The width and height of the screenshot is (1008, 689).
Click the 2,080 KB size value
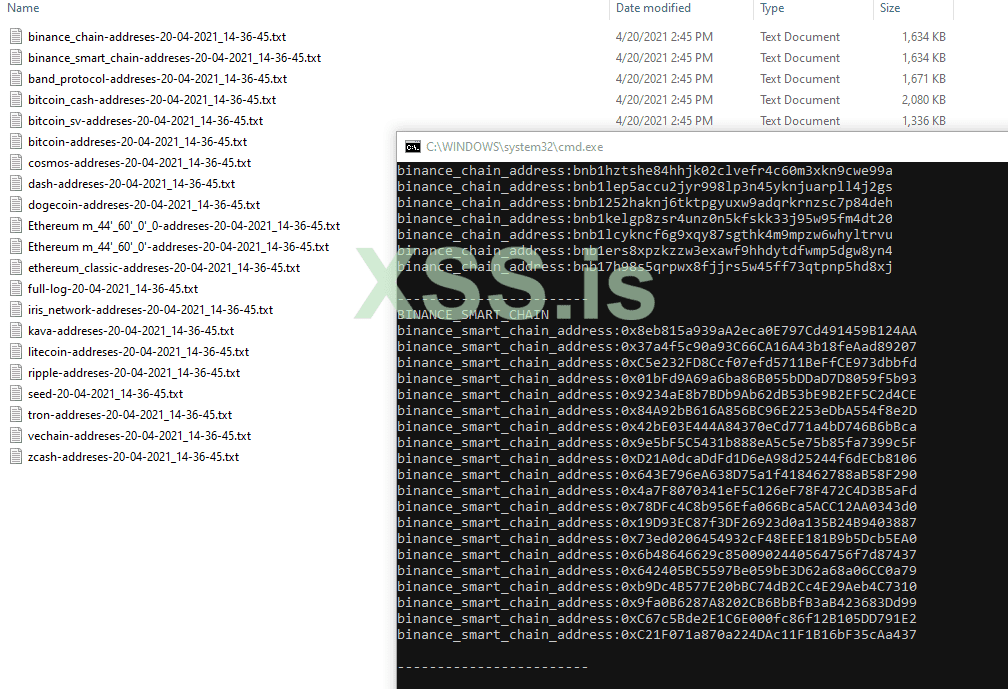(x=923, y=100)
